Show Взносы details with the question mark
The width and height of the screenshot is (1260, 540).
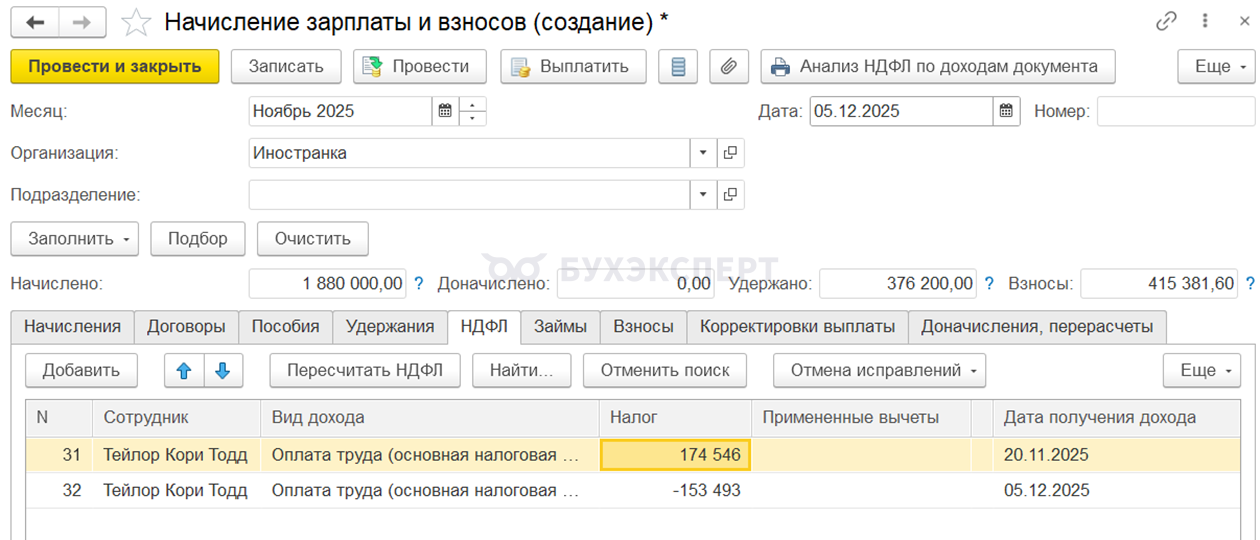click(1250, 284)
